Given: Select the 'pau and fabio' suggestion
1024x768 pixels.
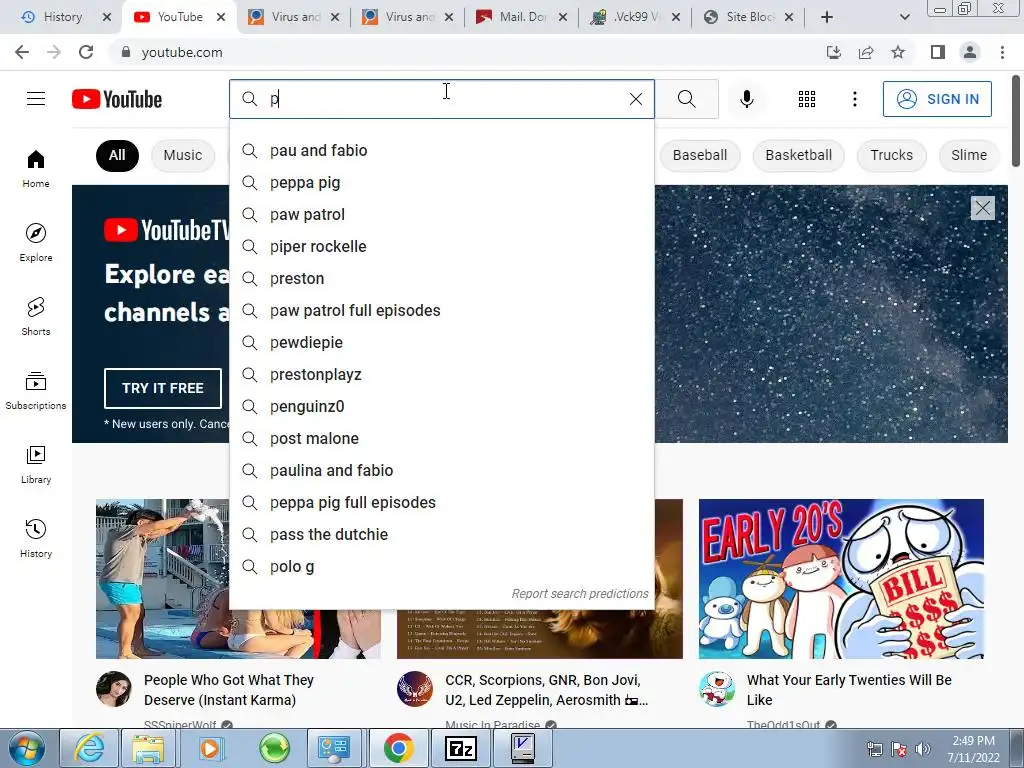Looking at the screenshot, I should 441,150.
